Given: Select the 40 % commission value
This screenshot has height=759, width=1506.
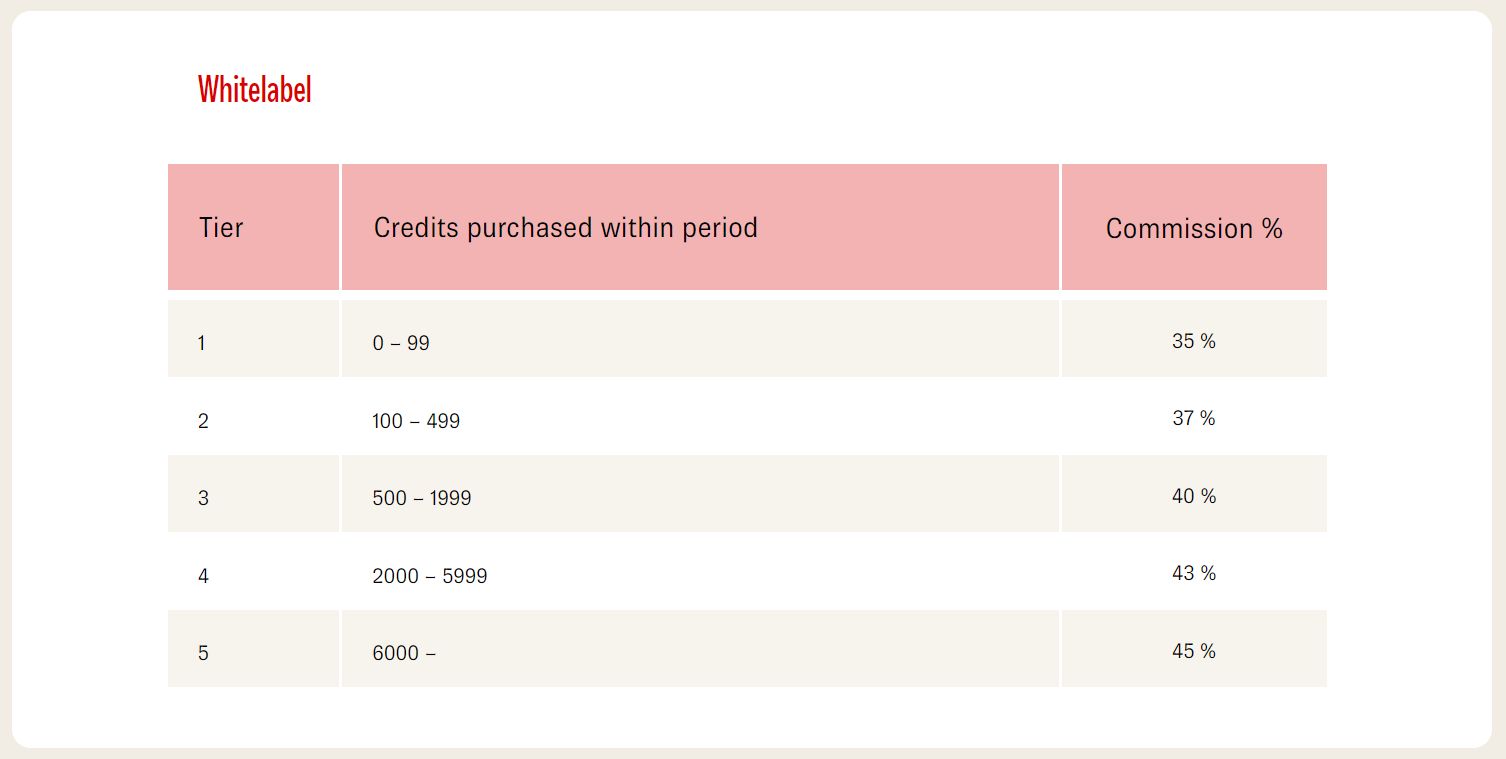Looking at the screenshot, I should (1193, 496).
